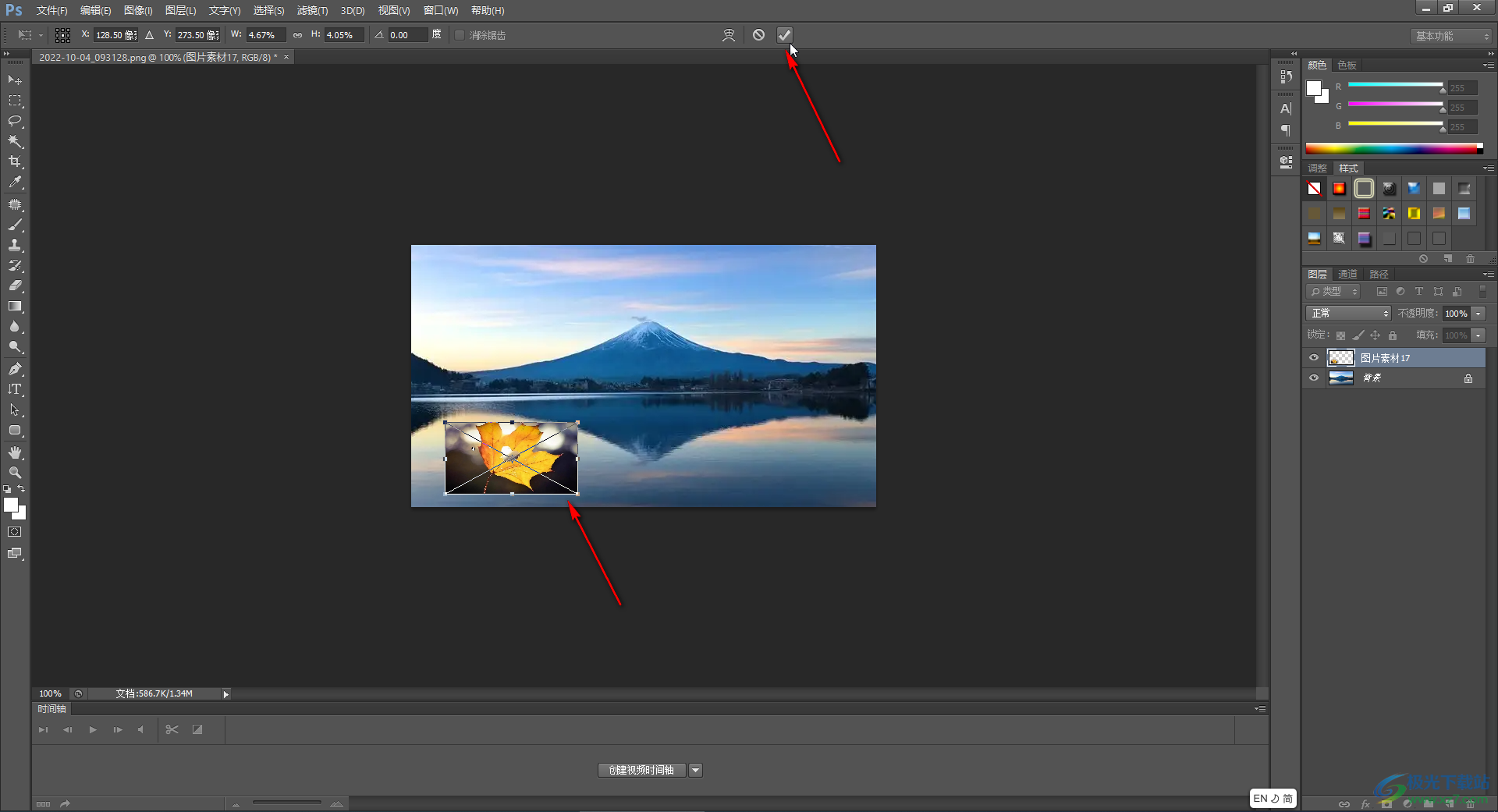Image resolution: width=1498 pixels, height=812 pixels.
Task: Toggle lock all padlock icon
Action: tap(1393, 335)
